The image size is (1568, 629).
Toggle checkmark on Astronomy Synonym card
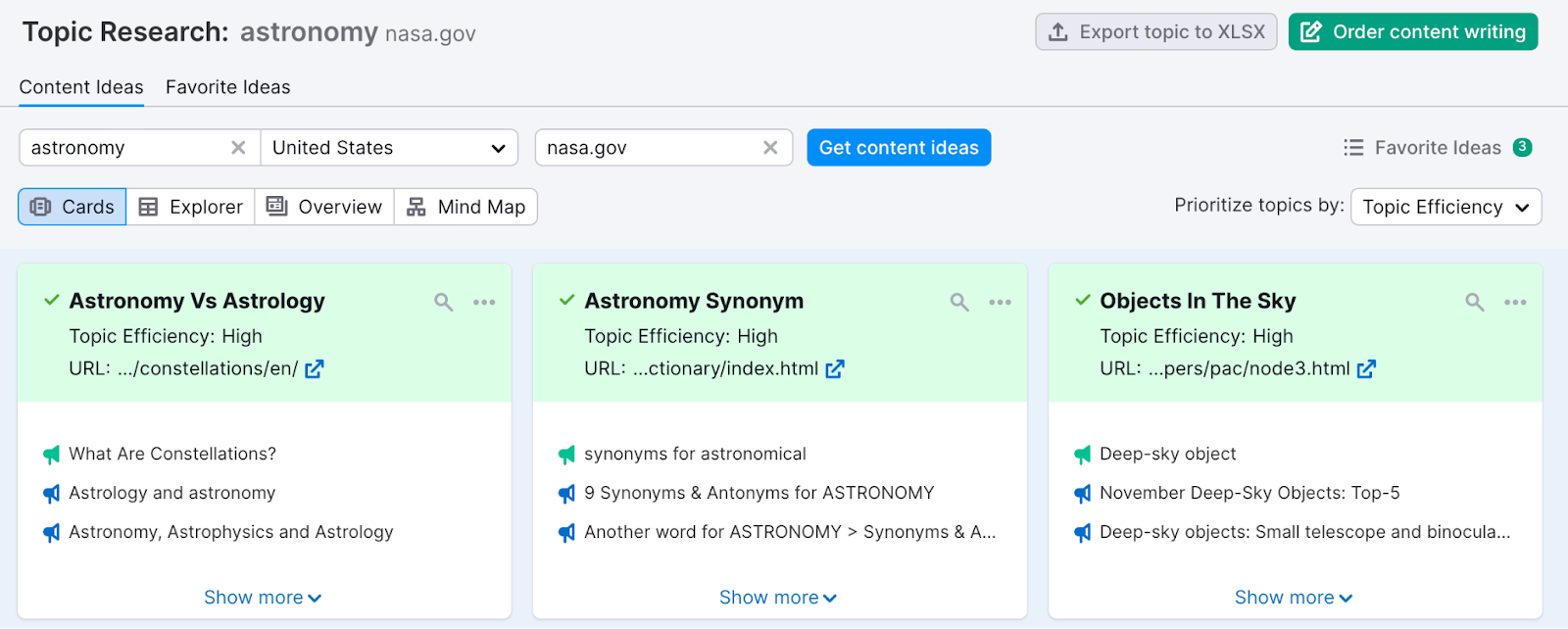click(566, 301)
